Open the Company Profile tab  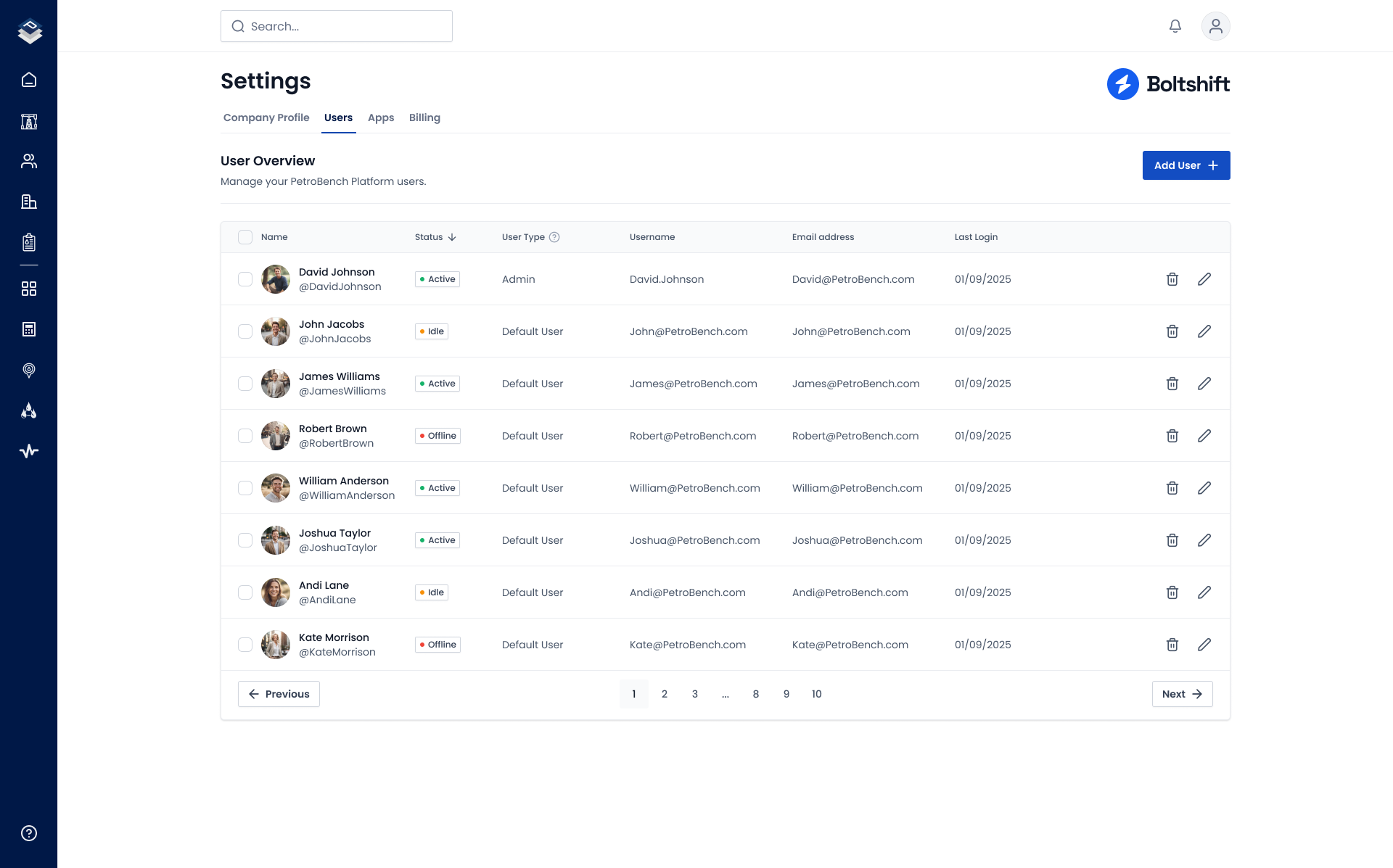click(x=266, y=117)
